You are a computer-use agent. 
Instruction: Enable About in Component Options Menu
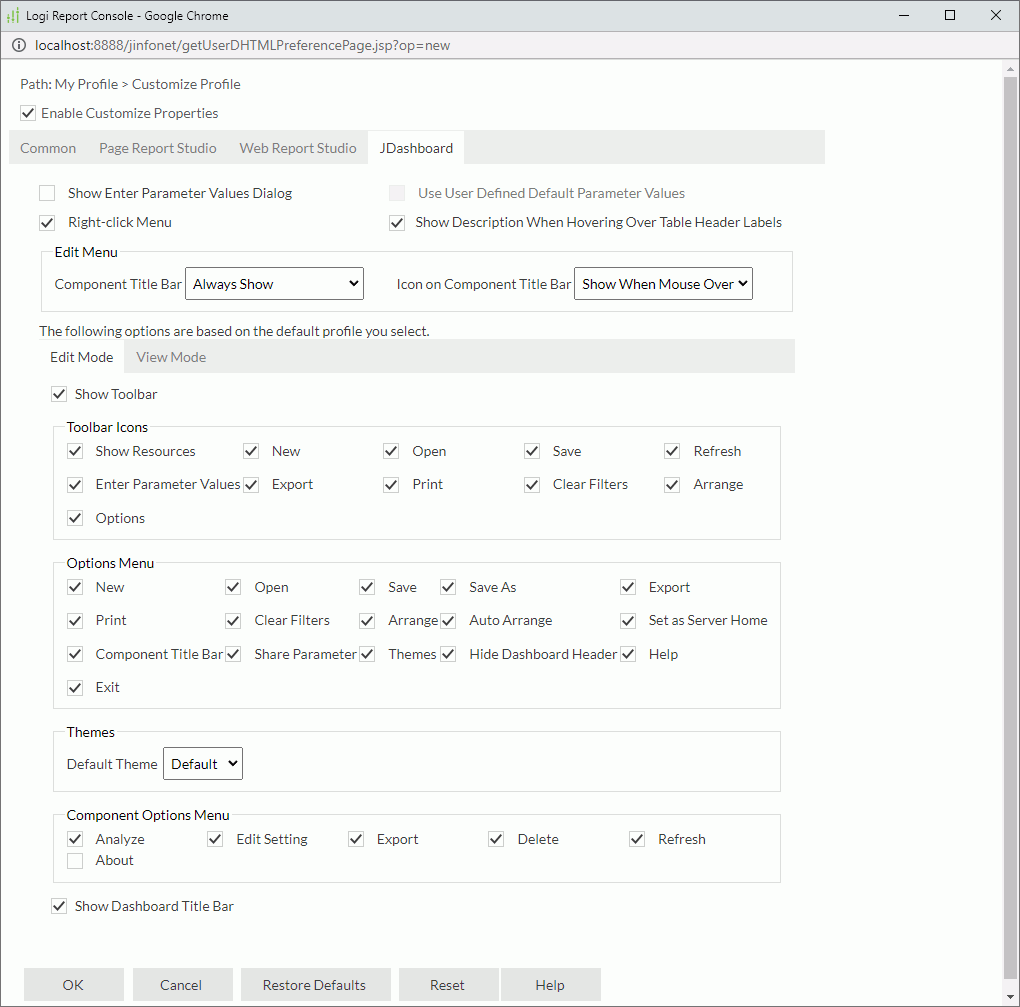tap(74, 860)
